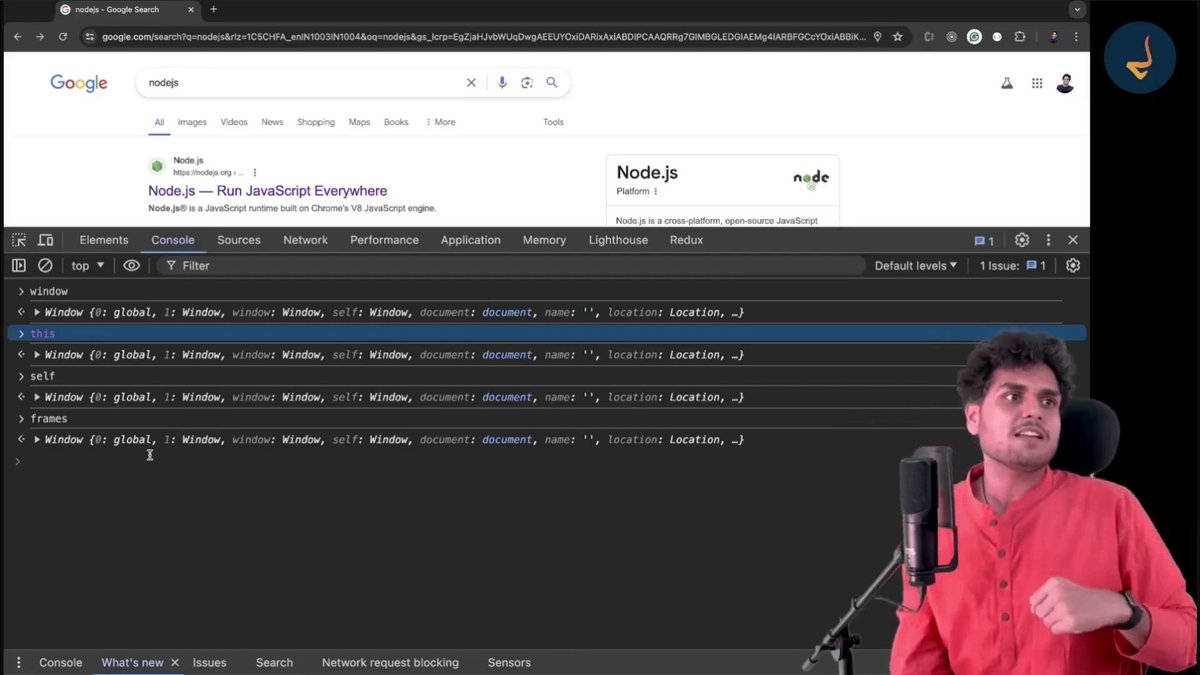Open the Performance tab
The width and height of the screenshot is (1200, 675).
(x=384, y=240)
